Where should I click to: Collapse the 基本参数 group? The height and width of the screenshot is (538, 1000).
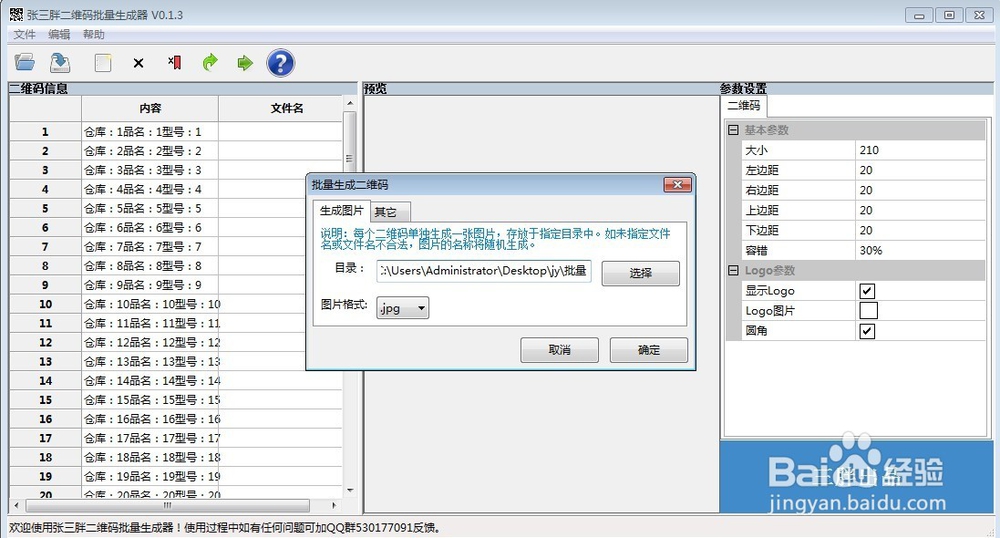[733, 130]
